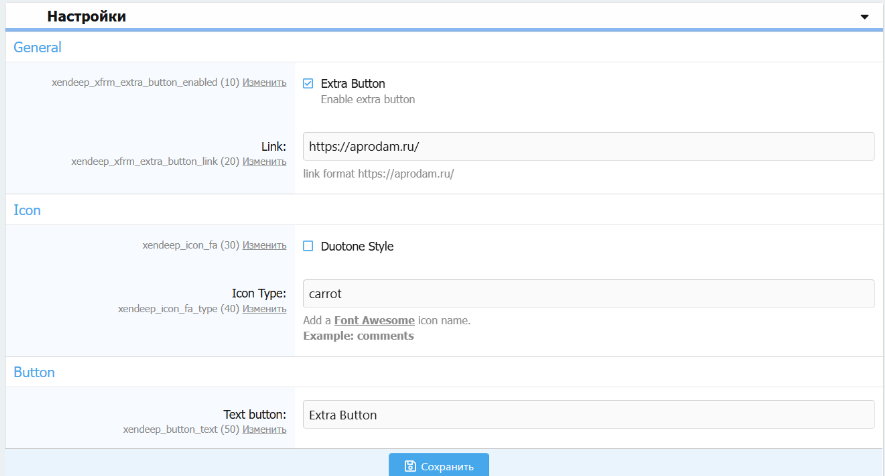The height and width of the screenshot is (476, 885).
Task: Click the Button section heading
Action: (x=34, y=372)
